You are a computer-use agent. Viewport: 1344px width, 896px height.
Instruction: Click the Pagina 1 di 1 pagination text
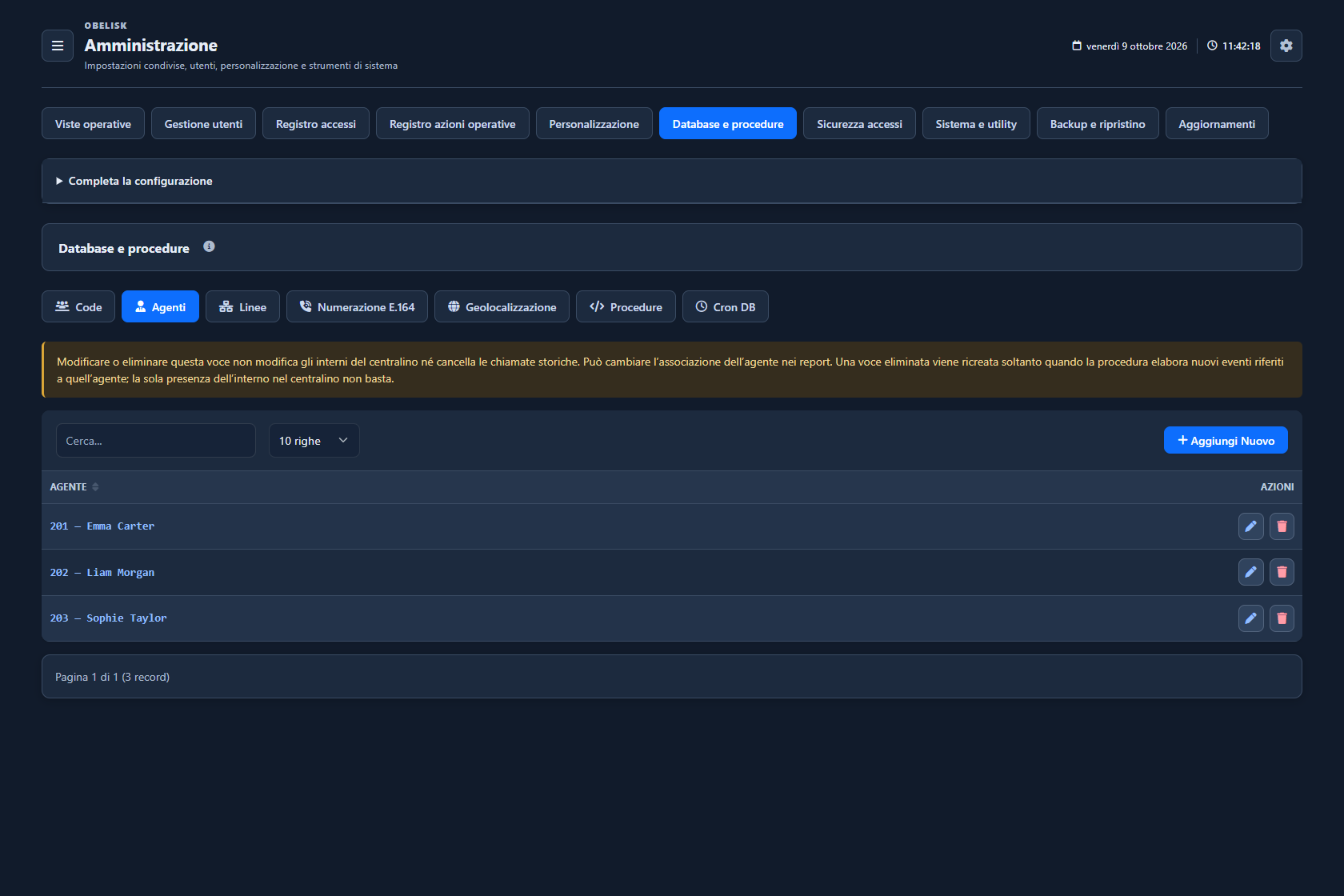[x=112, y=677]
